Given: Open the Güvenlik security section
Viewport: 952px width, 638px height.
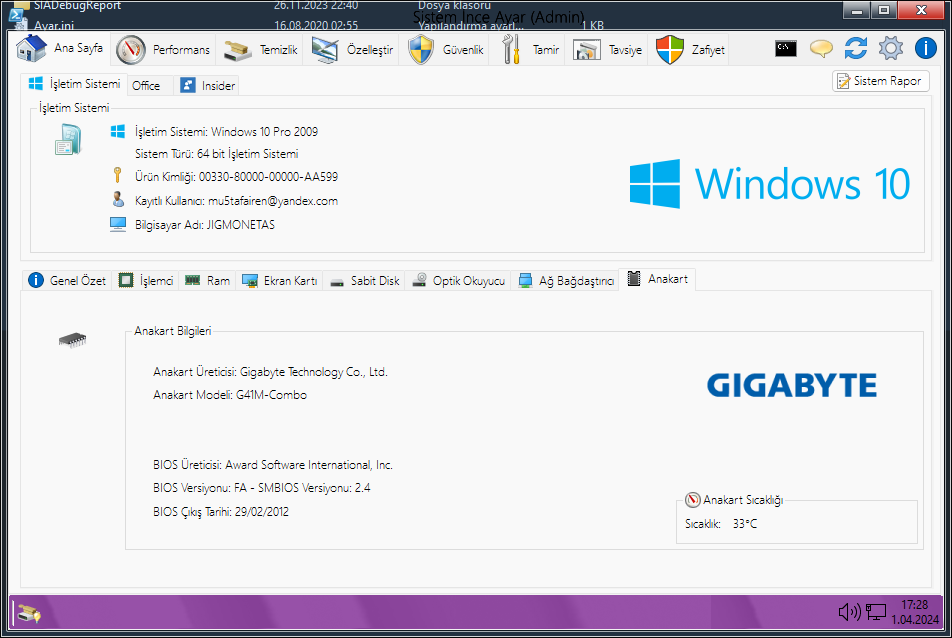Looking at the screenshot, I should [x=446, y=50].
